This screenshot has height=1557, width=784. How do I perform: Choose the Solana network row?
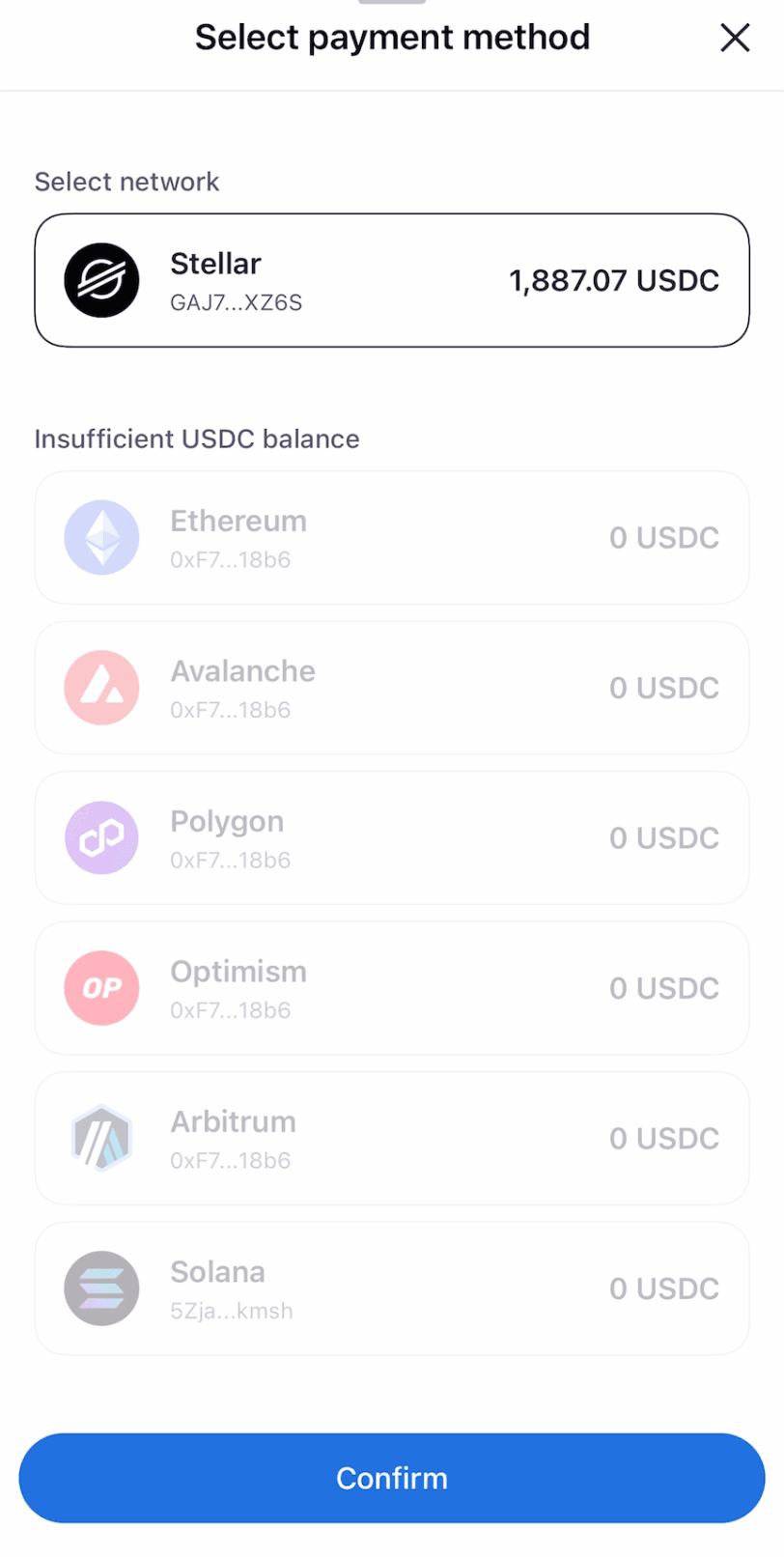coord(391,1288)
